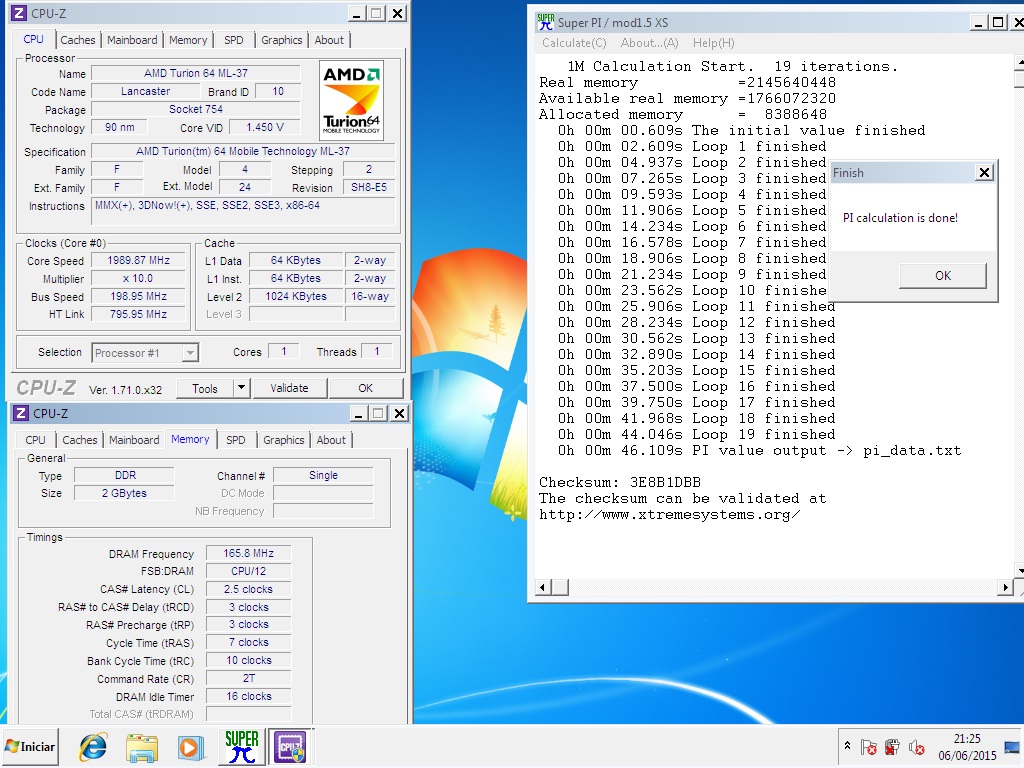Click the CAS# Latency value 2.5 clocks
Viewport: 1024px width, 768px height.
click(248, 589)
